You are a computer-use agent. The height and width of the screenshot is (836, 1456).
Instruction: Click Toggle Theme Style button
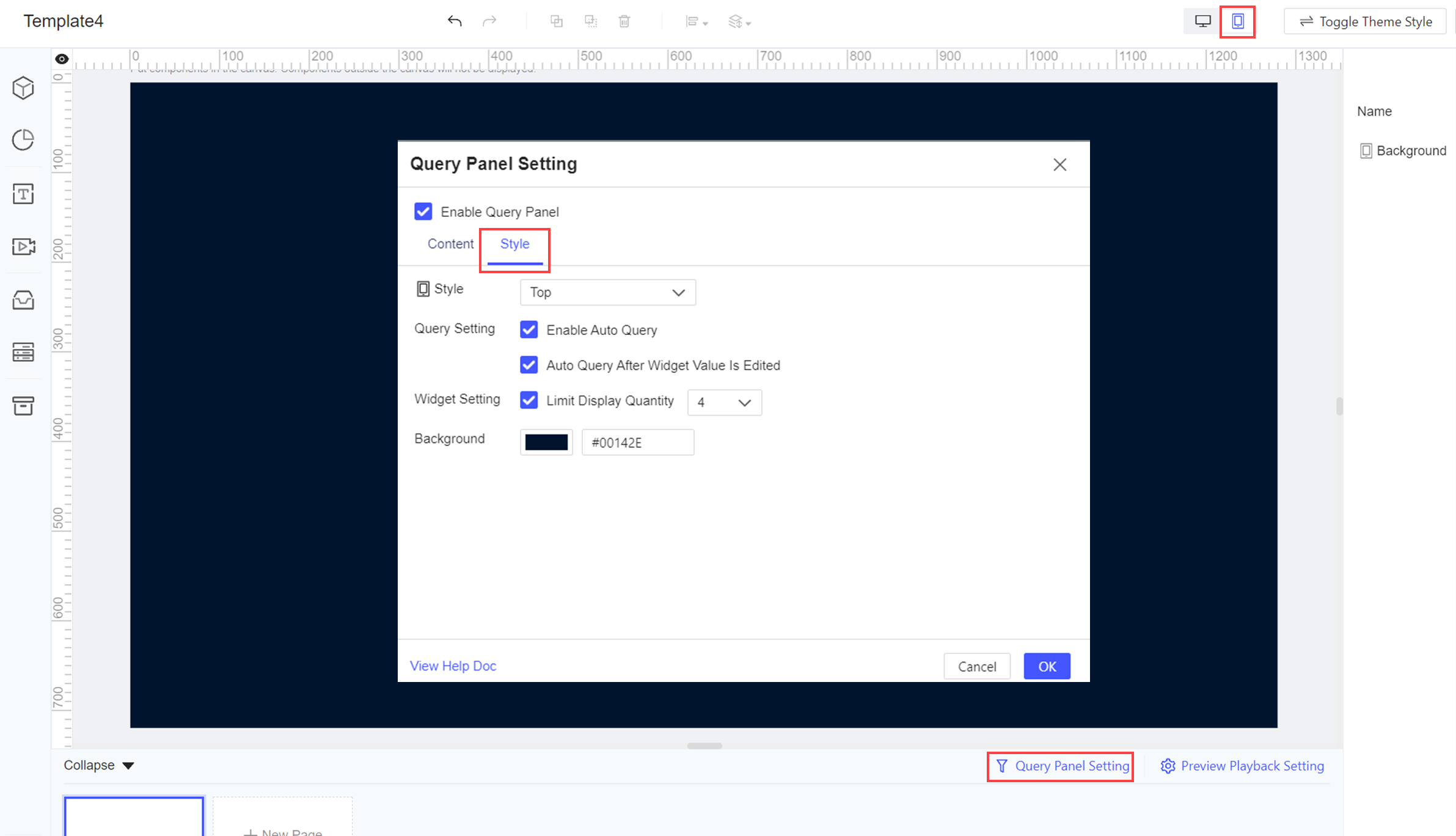coord(1364,21)
